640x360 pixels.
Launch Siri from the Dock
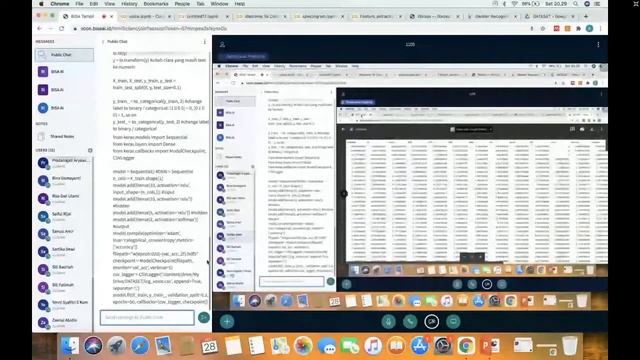click(93, 346)
